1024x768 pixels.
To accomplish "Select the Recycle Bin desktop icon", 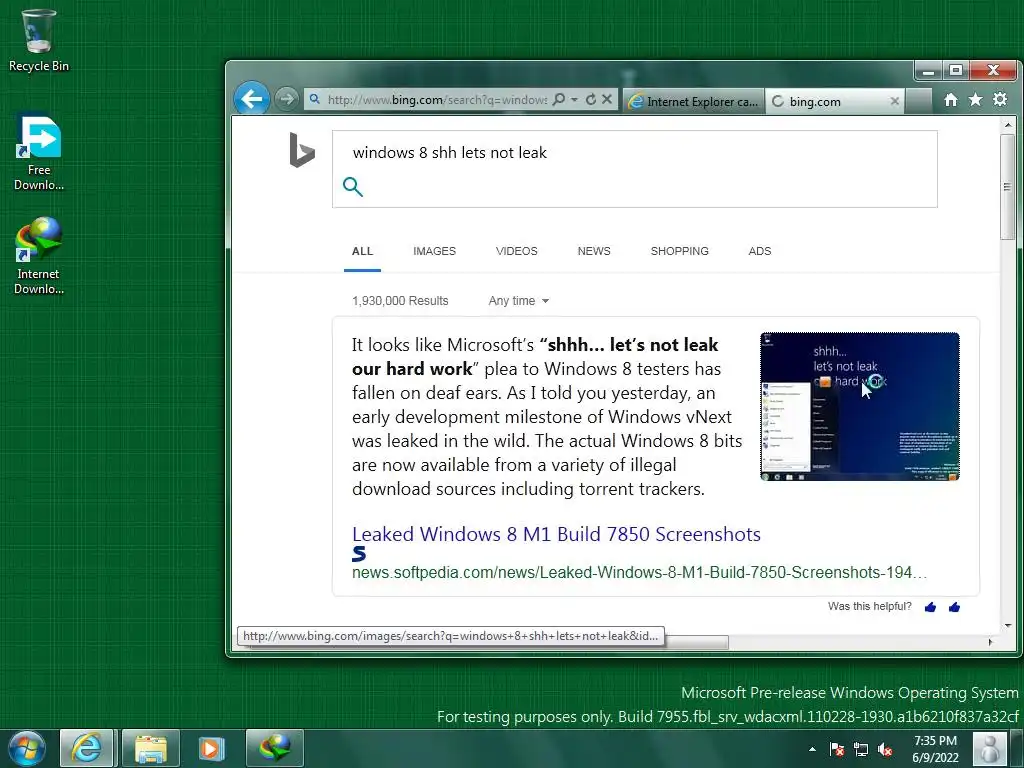I will [x=39, y=40].
